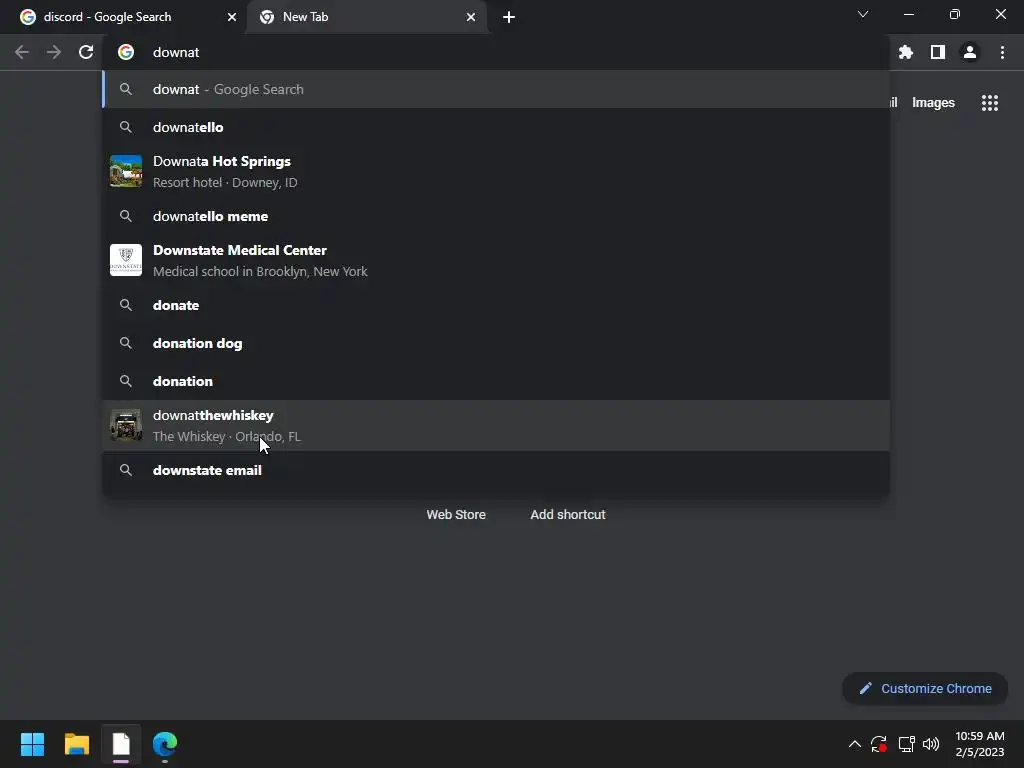
Task: Open the Images link
Action: point(933,103)
